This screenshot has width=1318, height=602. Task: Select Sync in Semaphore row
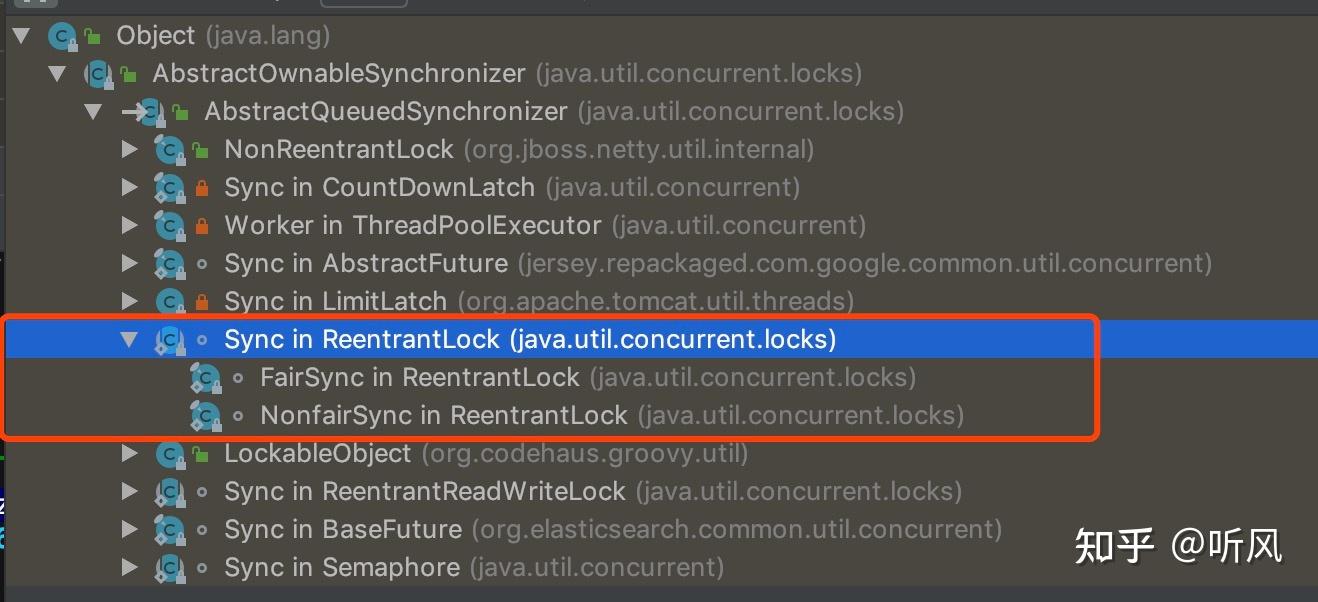[341, 568]
